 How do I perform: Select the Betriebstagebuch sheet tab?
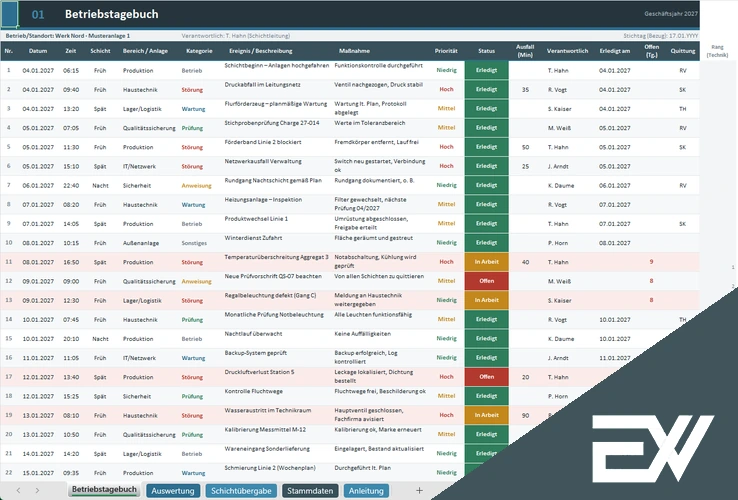(x=104, y=490)
